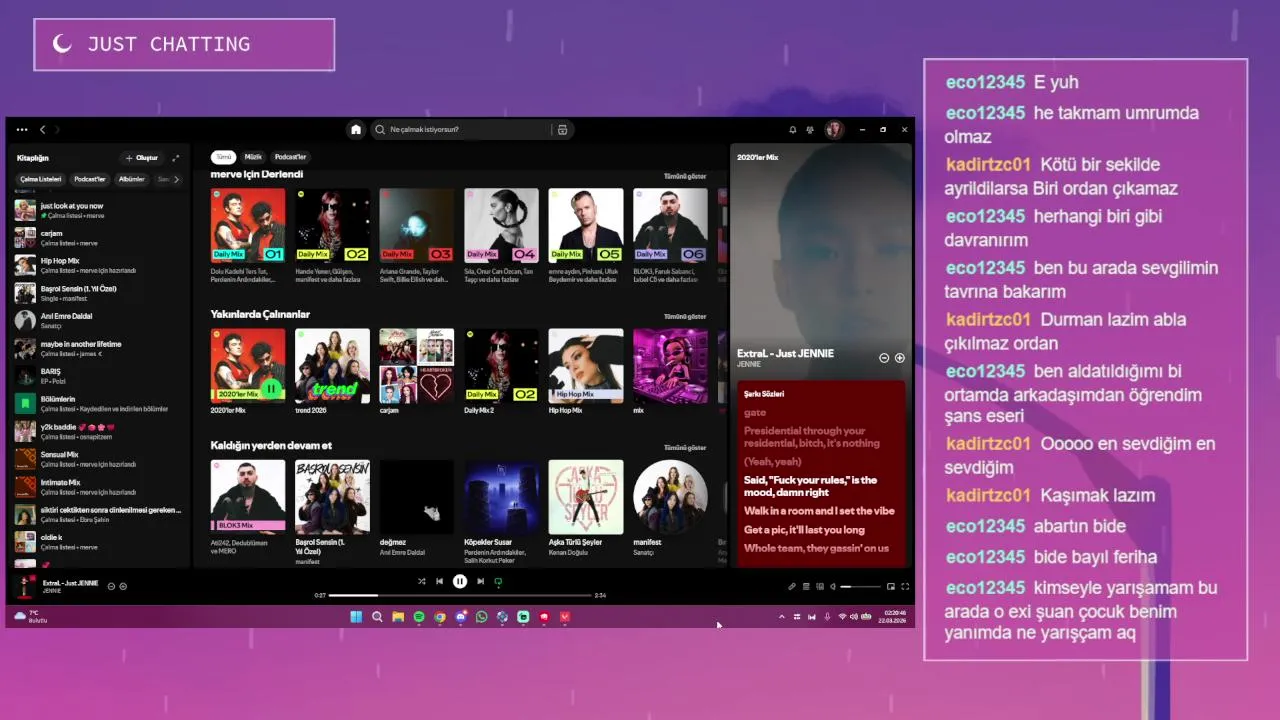Open Bölümlerin saved episodes entry

[98, 404]
